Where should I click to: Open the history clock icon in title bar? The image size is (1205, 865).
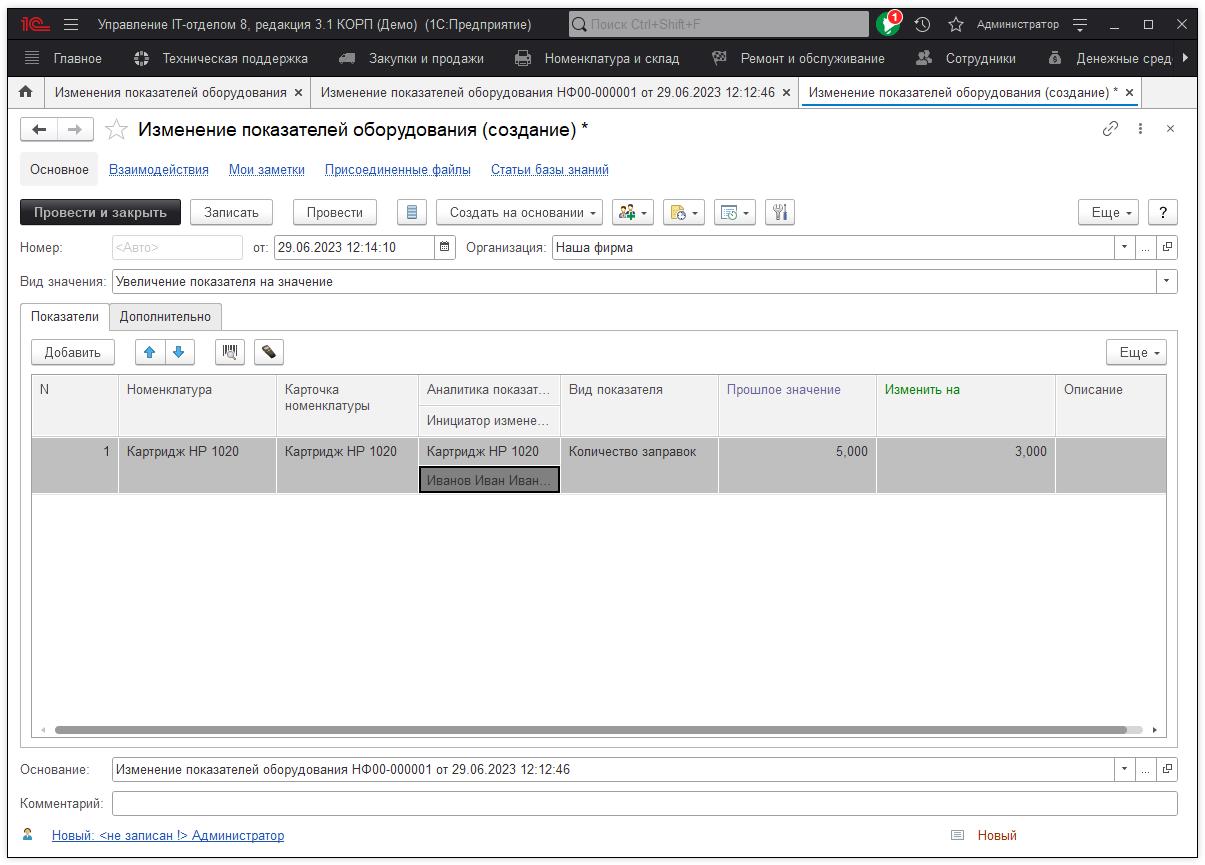pyautogui.click(x=922, y=24)
